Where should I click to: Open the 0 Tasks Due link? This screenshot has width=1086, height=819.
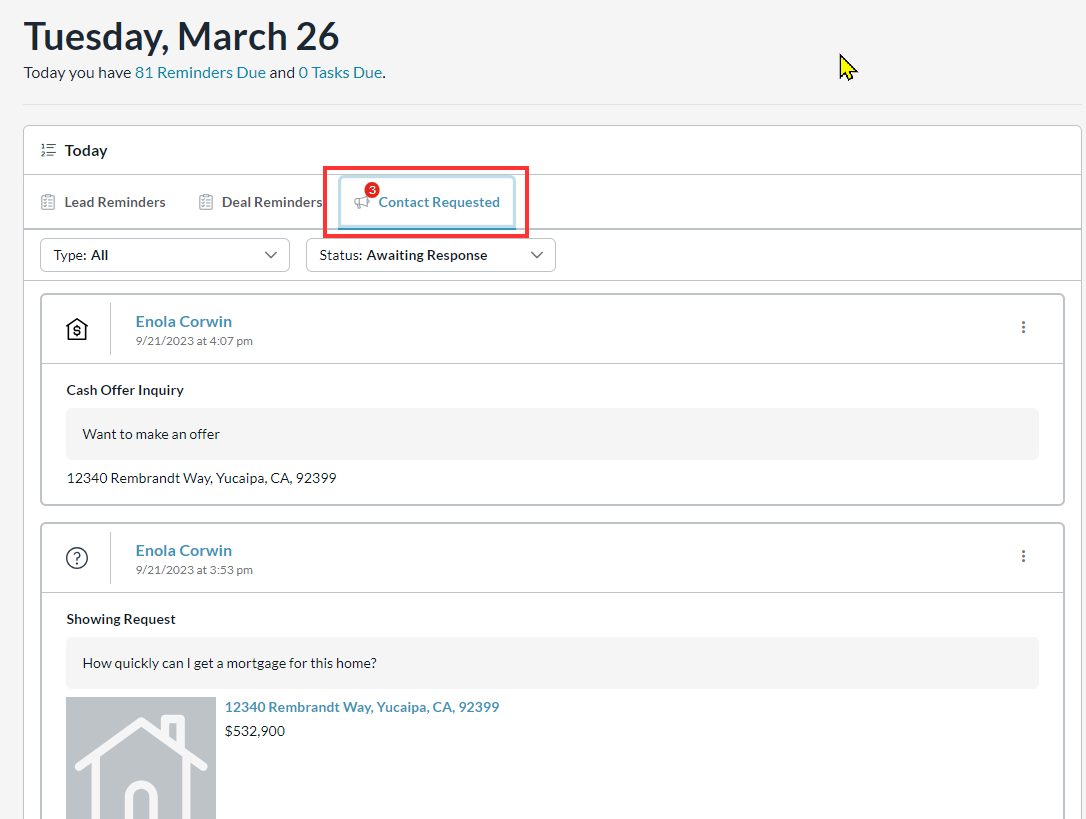tap(340, 73)
